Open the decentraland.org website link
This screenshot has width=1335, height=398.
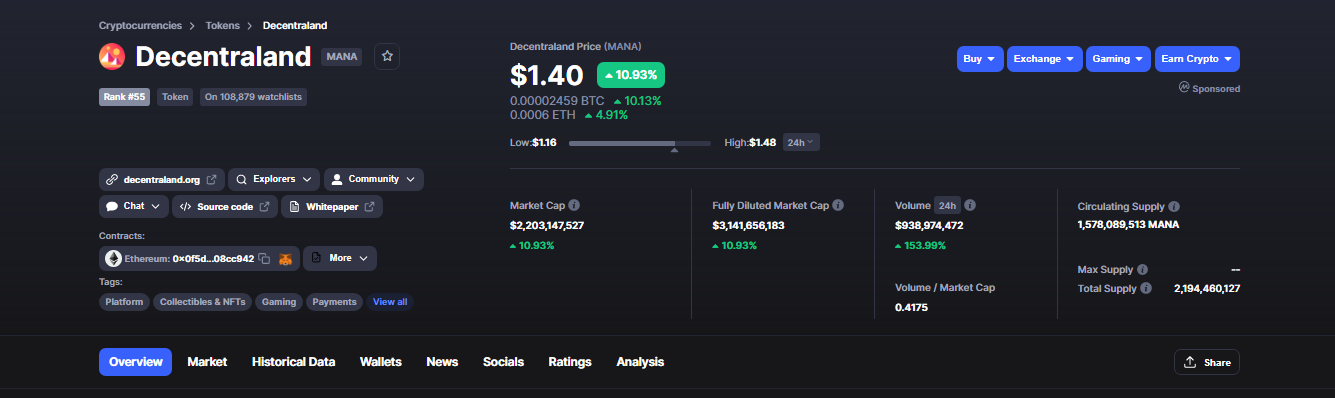click(x=162, y=180)
